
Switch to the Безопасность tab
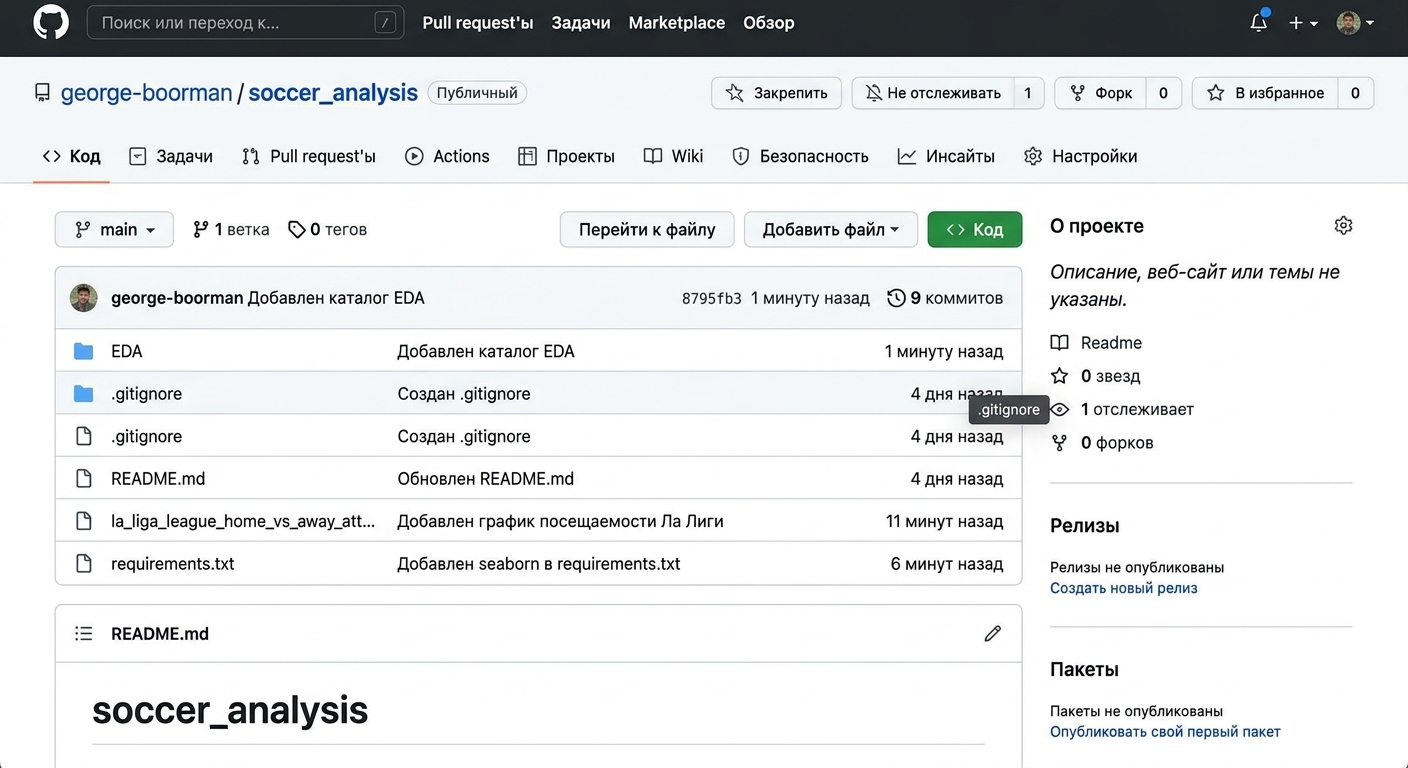click(801, 156)
